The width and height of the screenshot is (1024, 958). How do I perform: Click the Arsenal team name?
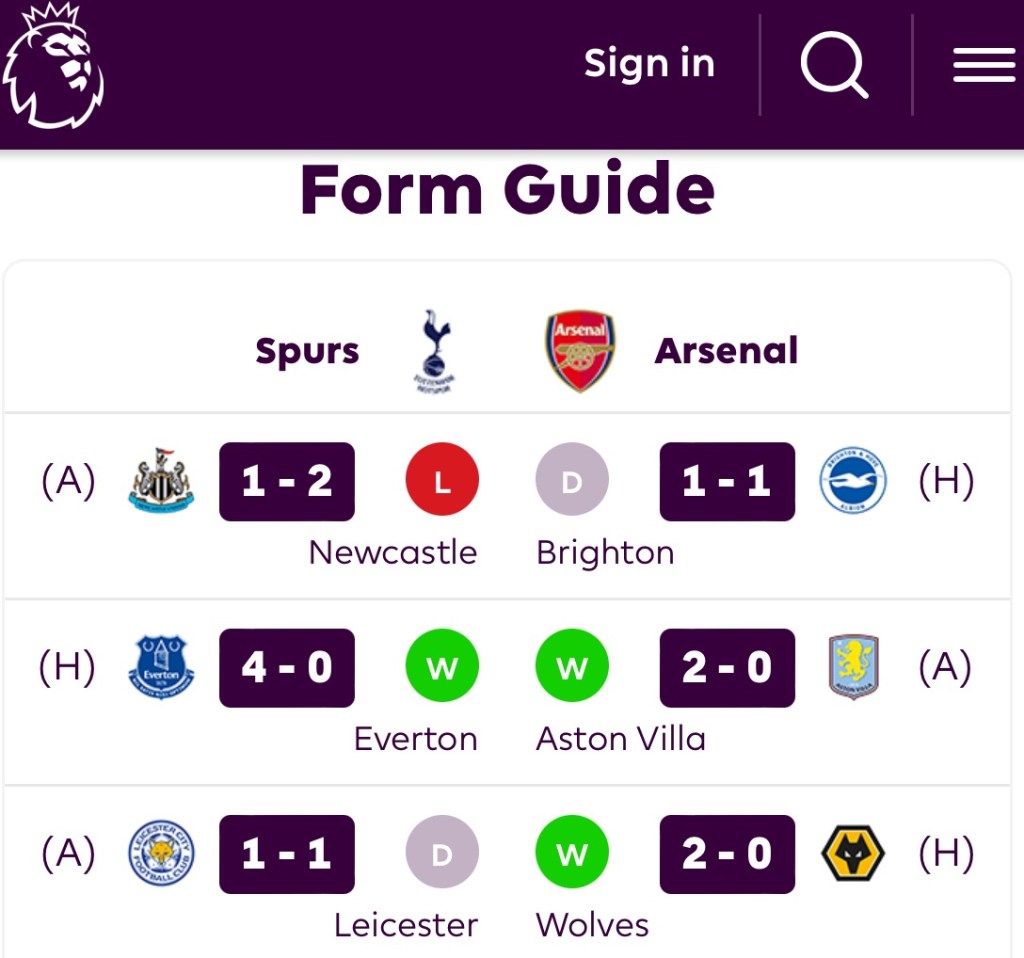click(726, 351)
